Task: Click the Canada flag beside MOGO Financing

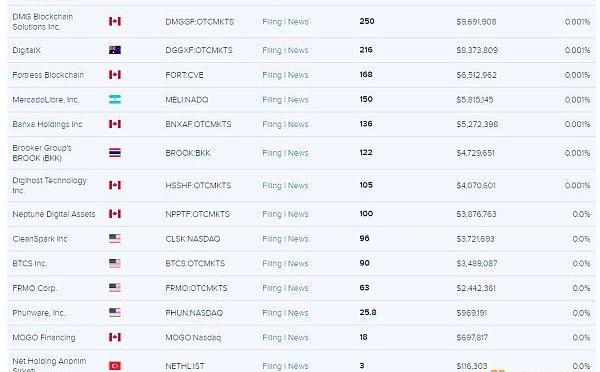Action: coord(115,337)
